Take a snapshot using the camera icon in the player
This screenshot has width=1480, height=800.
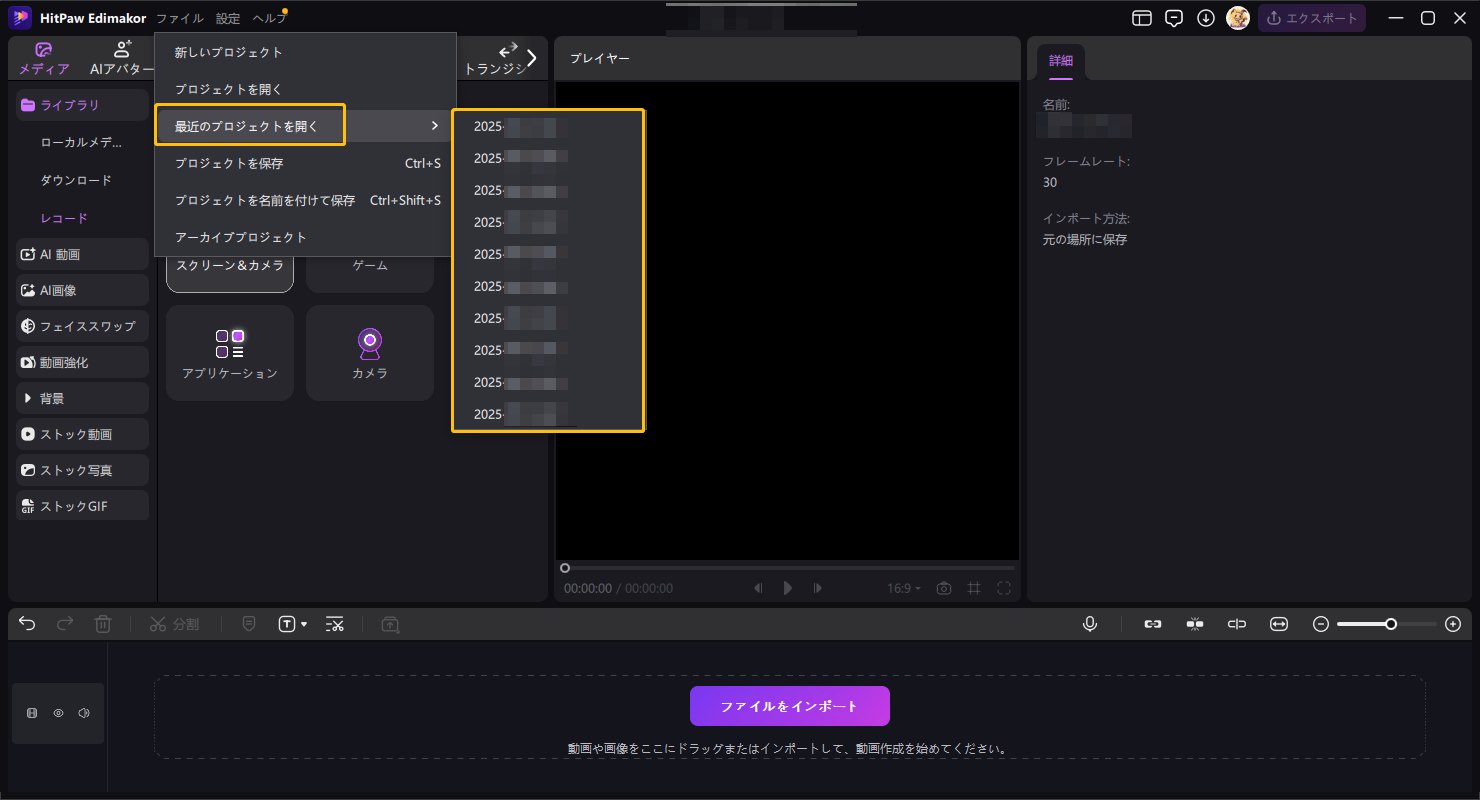(943, 588)
